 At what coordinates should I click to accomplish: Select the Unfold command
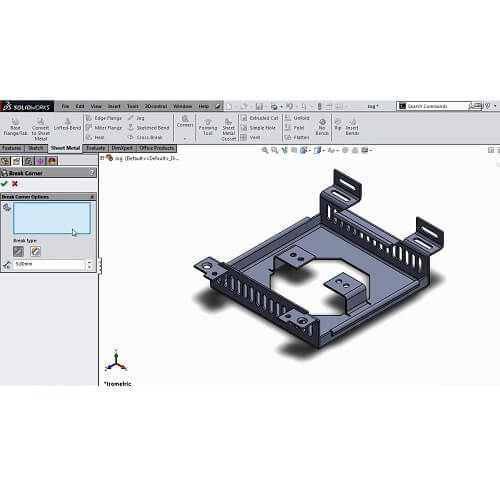pos(297,118)
